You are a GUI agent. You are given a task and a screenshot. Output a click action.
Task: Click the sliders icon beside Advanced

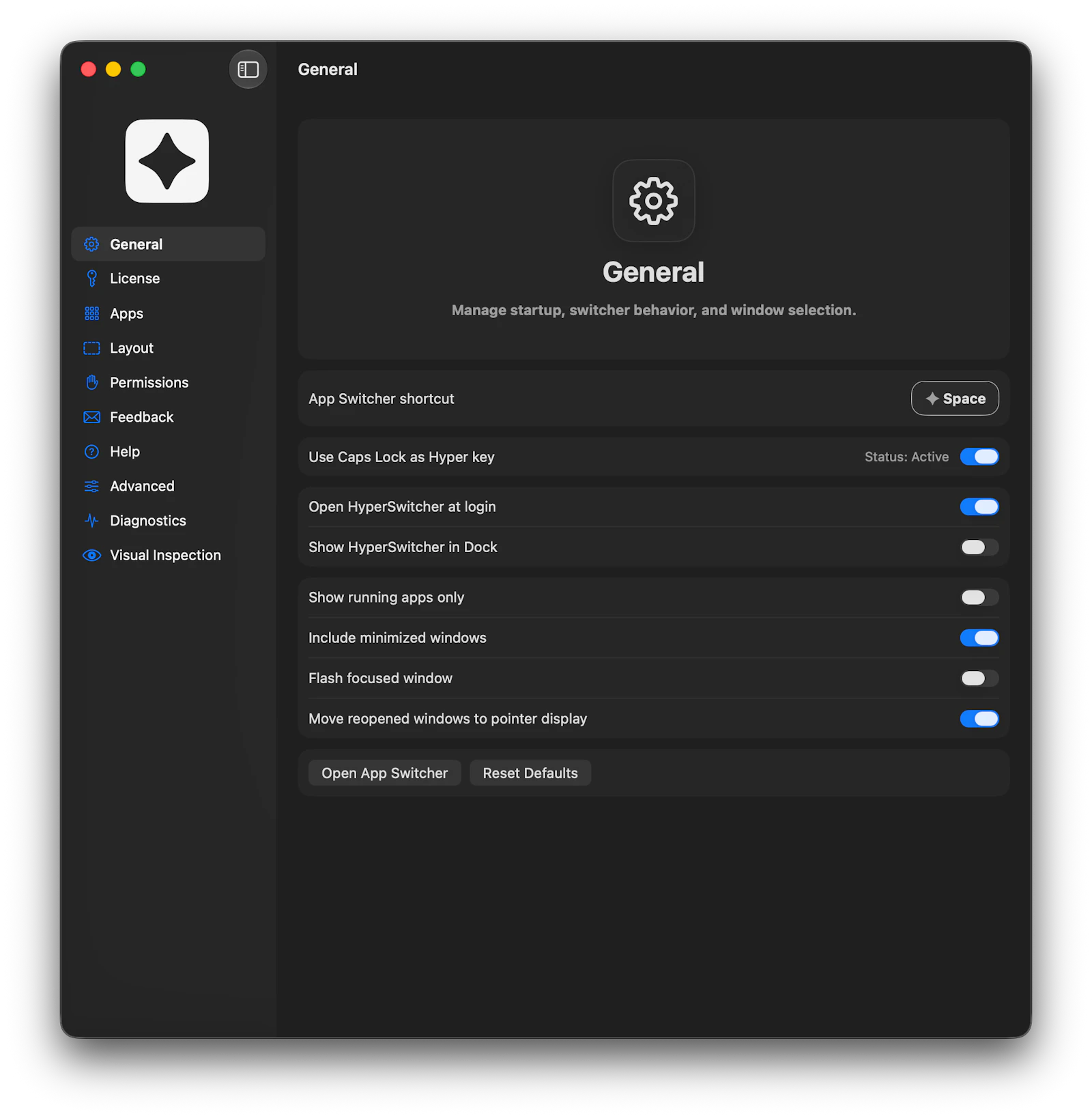(91, 486)
